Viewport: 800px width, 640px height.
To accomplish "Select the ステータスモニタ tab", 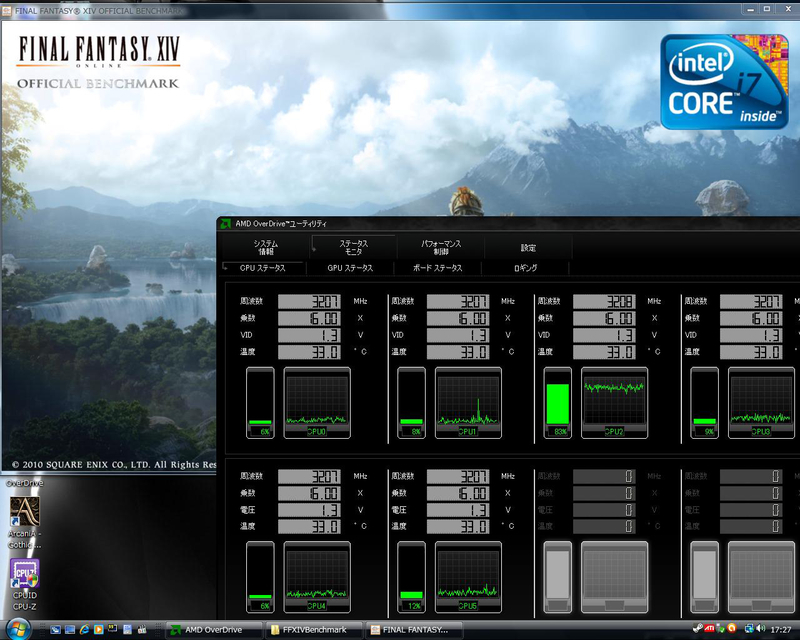I will point(354,248).
